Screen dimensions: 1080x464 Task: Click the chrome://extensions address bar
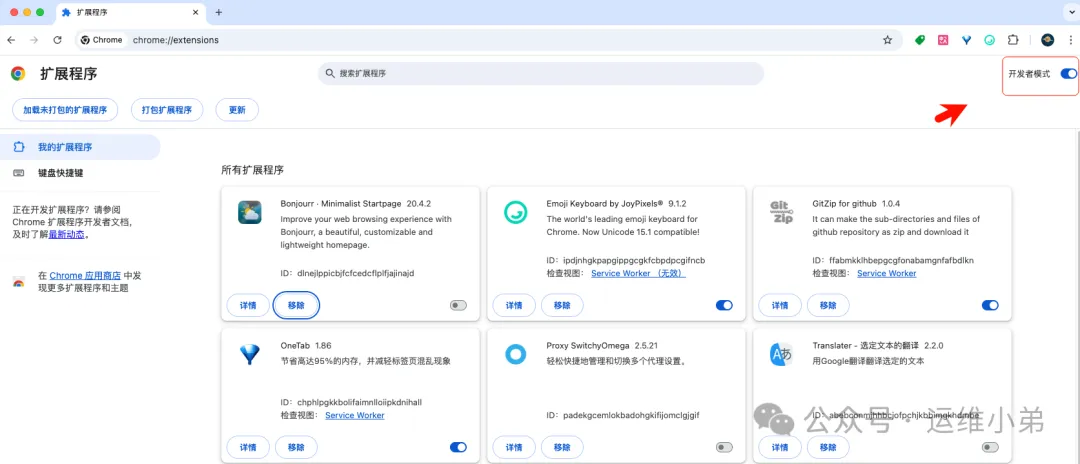click(489, 40)
